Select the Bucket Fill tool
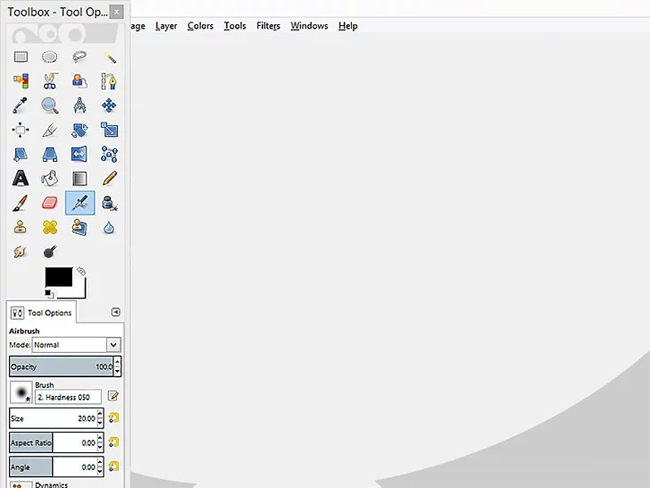 click(50, 179)
